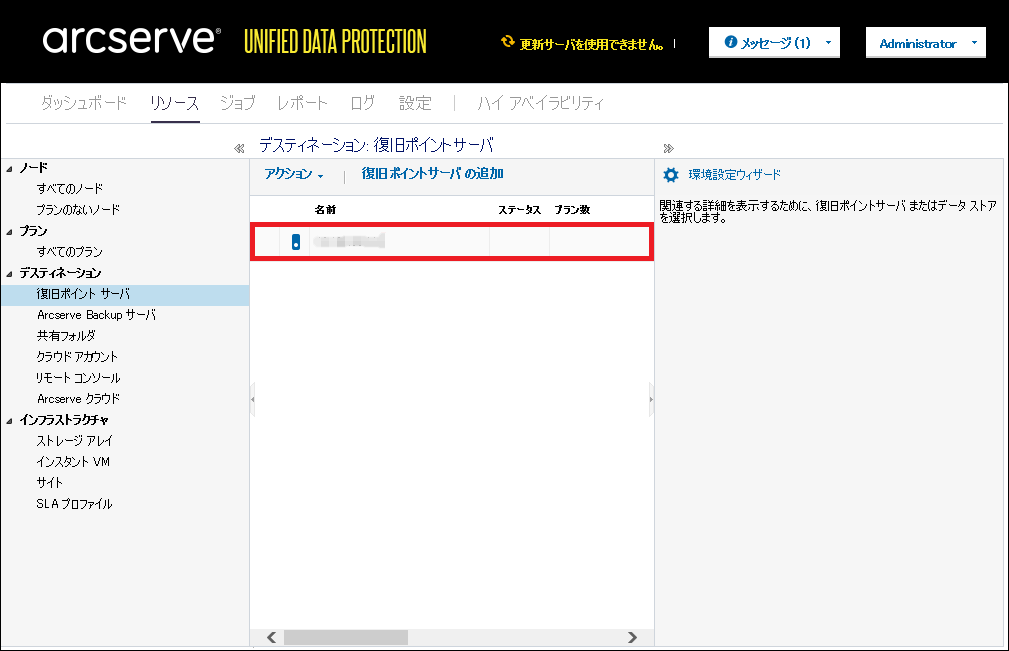Collapse the インフラストラクチャ tree section
This screenshot has width=1009, height=651.
pos(9,421)
